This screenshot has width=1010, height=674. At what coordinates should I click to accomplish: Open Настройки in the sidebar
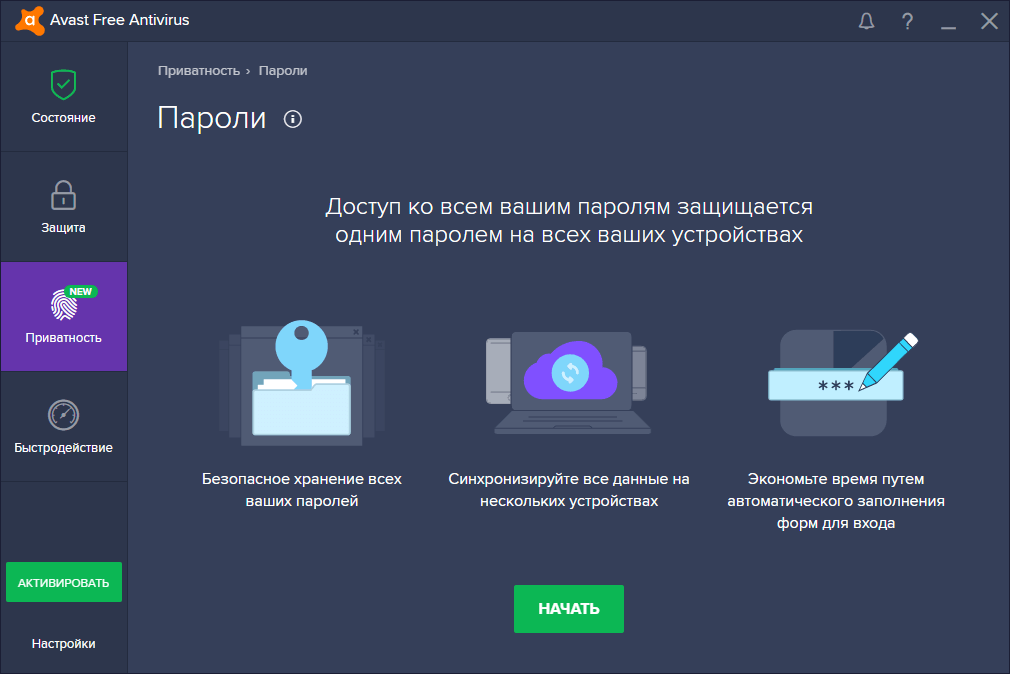[64, 644]
